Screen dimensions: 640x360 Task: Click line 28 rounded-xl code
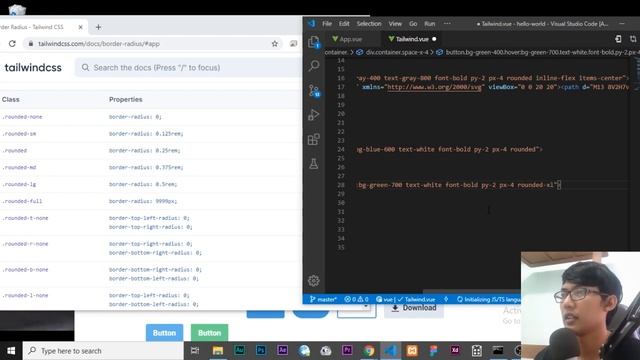coord(537,185)
